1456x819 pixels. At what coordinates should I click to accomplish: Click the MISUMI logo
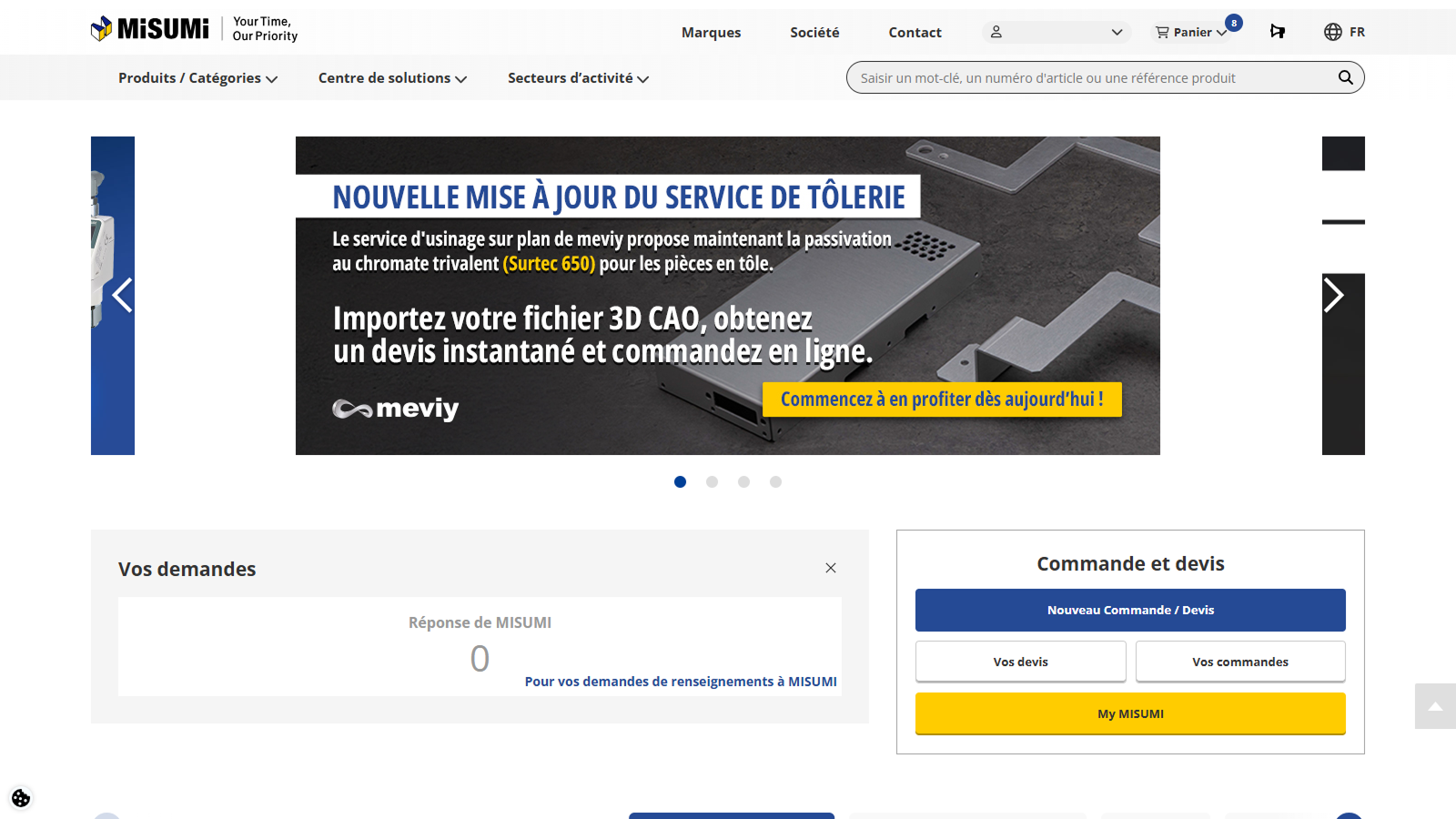(150, 29)
